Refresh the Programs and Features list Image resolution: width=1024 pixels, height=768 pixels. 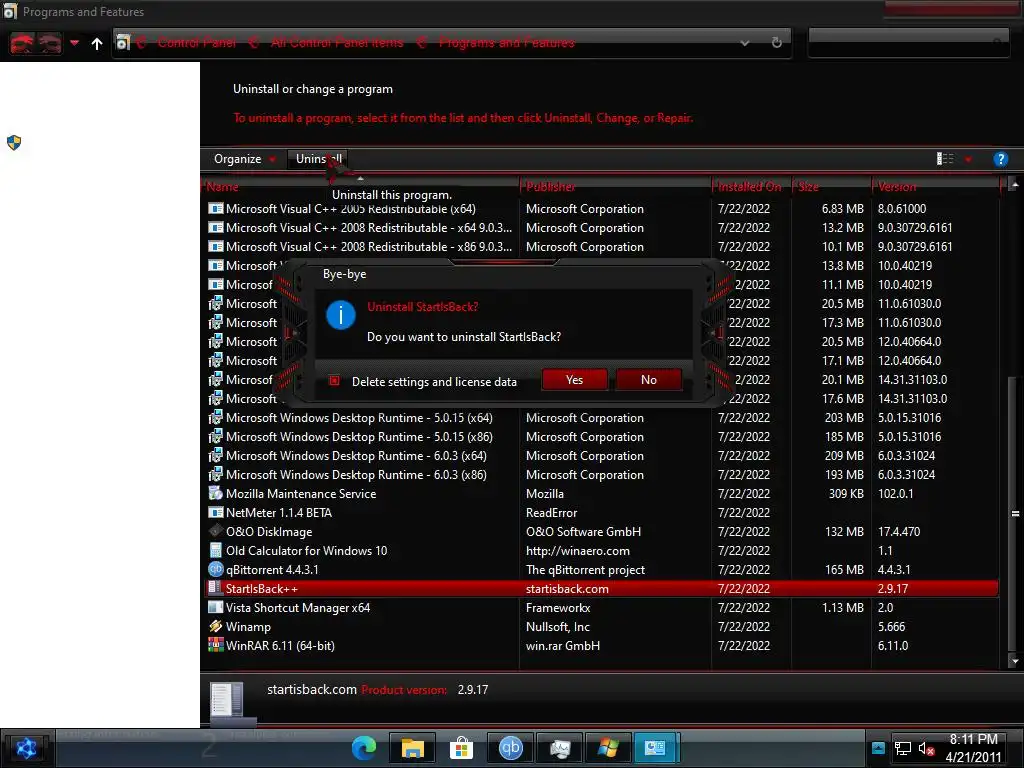[x=776, y=43]
